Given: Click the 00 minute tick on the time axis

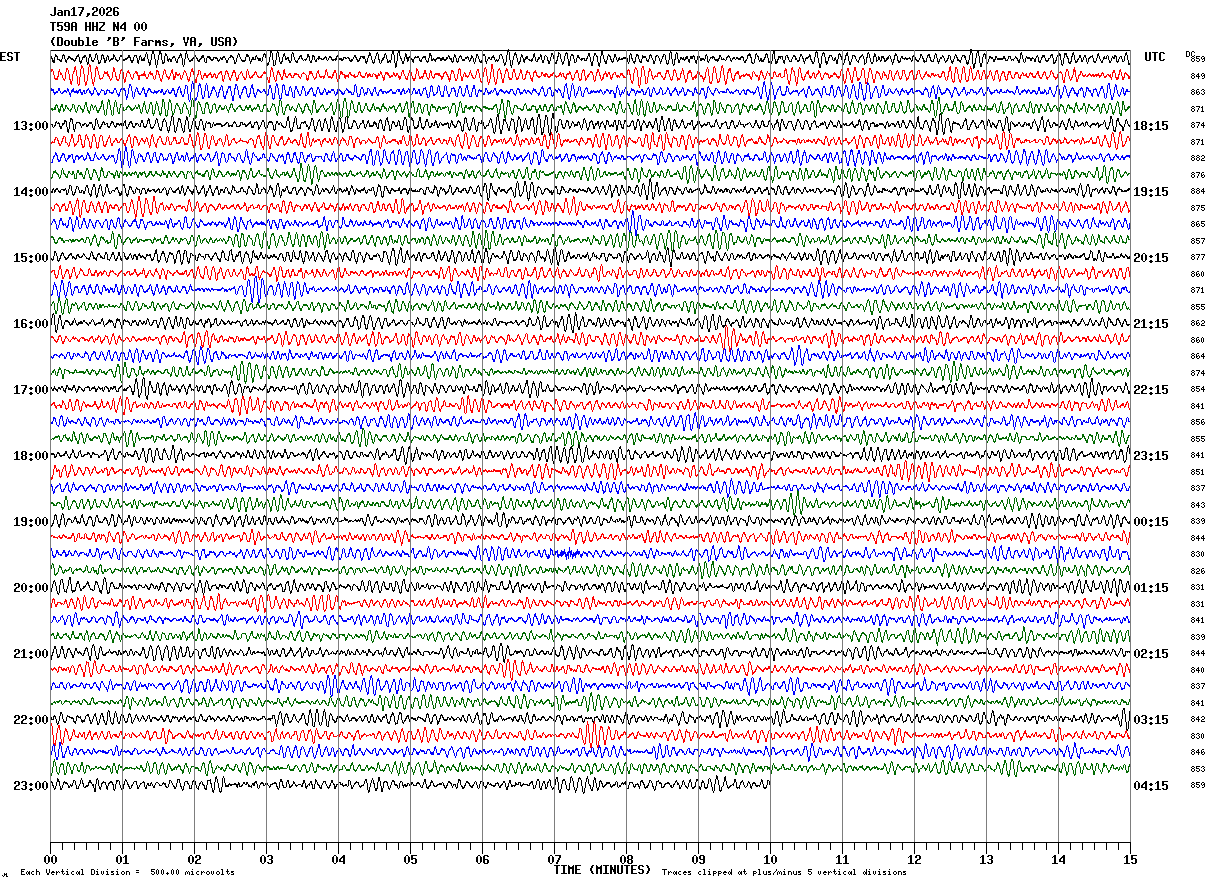Looking at the screenshot, I should coord(50,859).
